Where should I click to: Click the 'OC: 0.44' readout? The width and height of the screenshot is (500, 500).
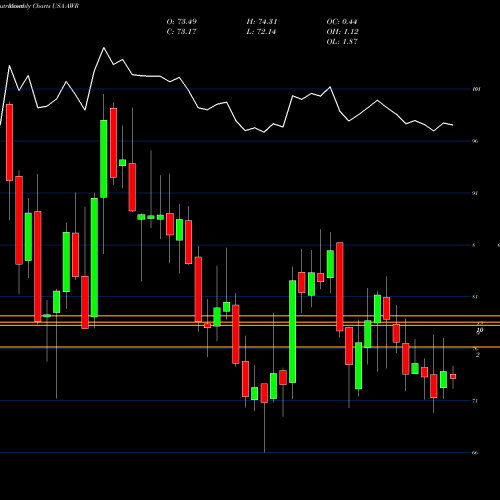click(x=342, y=22)
